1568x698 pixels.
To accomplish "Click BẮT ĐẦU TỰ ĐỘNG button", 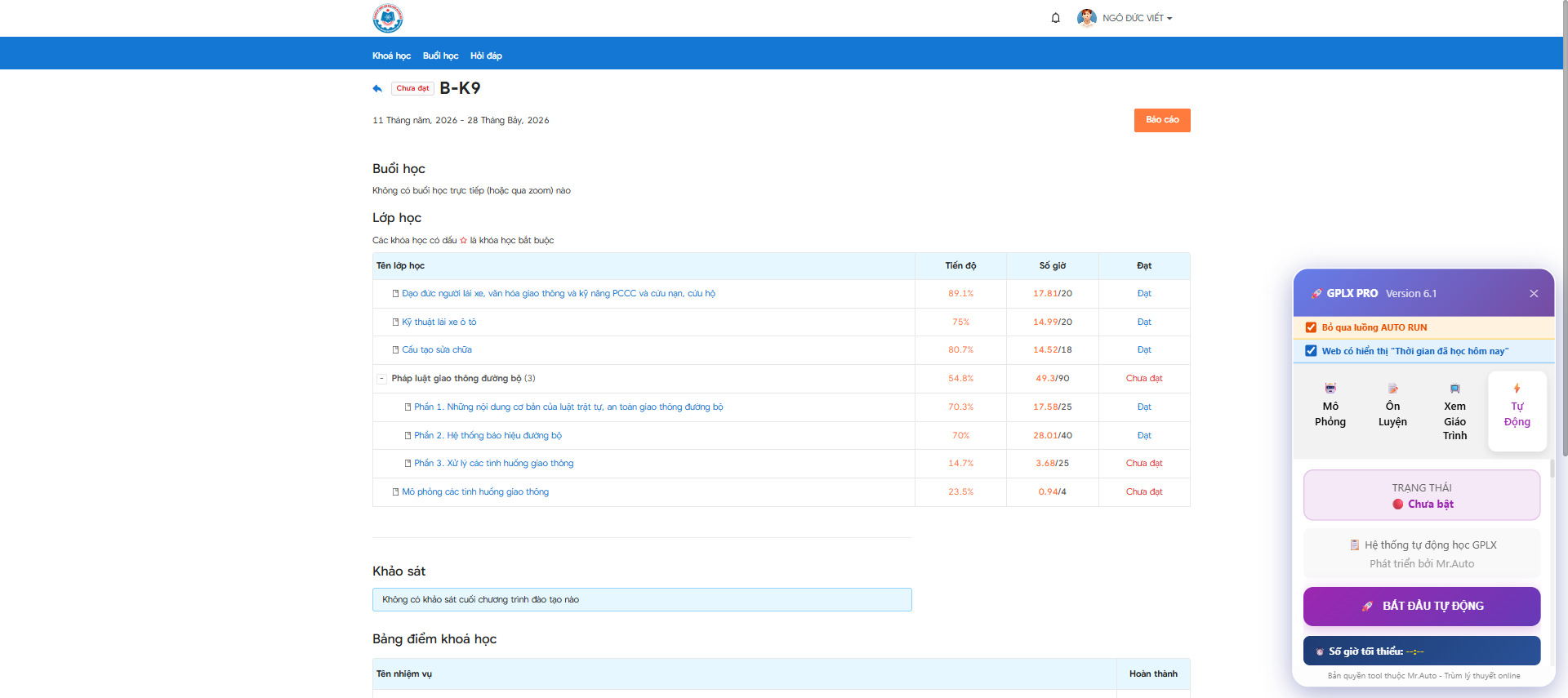I will click(1422, 606).
